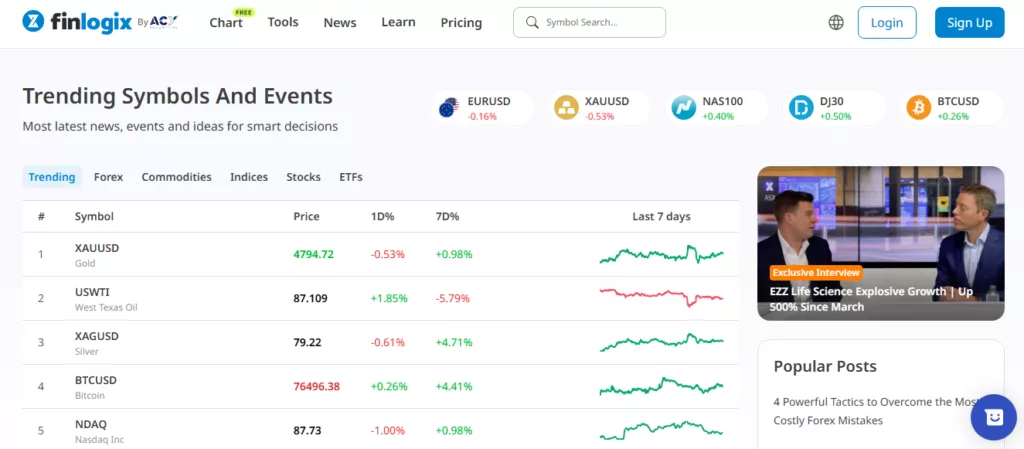Click the Sign Up button
The width and height of the screenshot is (1024, 449).
click(x=969, y=23)
